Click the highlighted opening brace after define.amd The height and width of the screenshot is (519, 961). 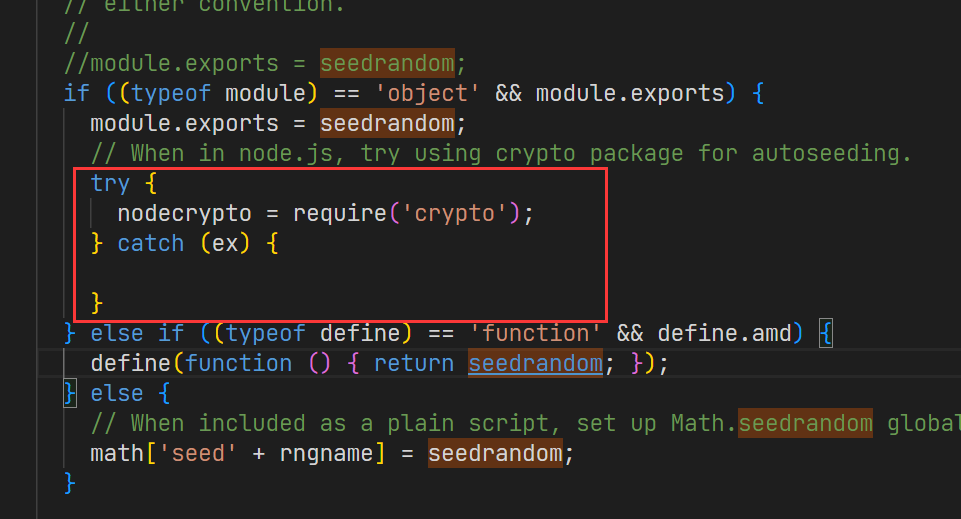pyautogui.click(x=826, y=333)
